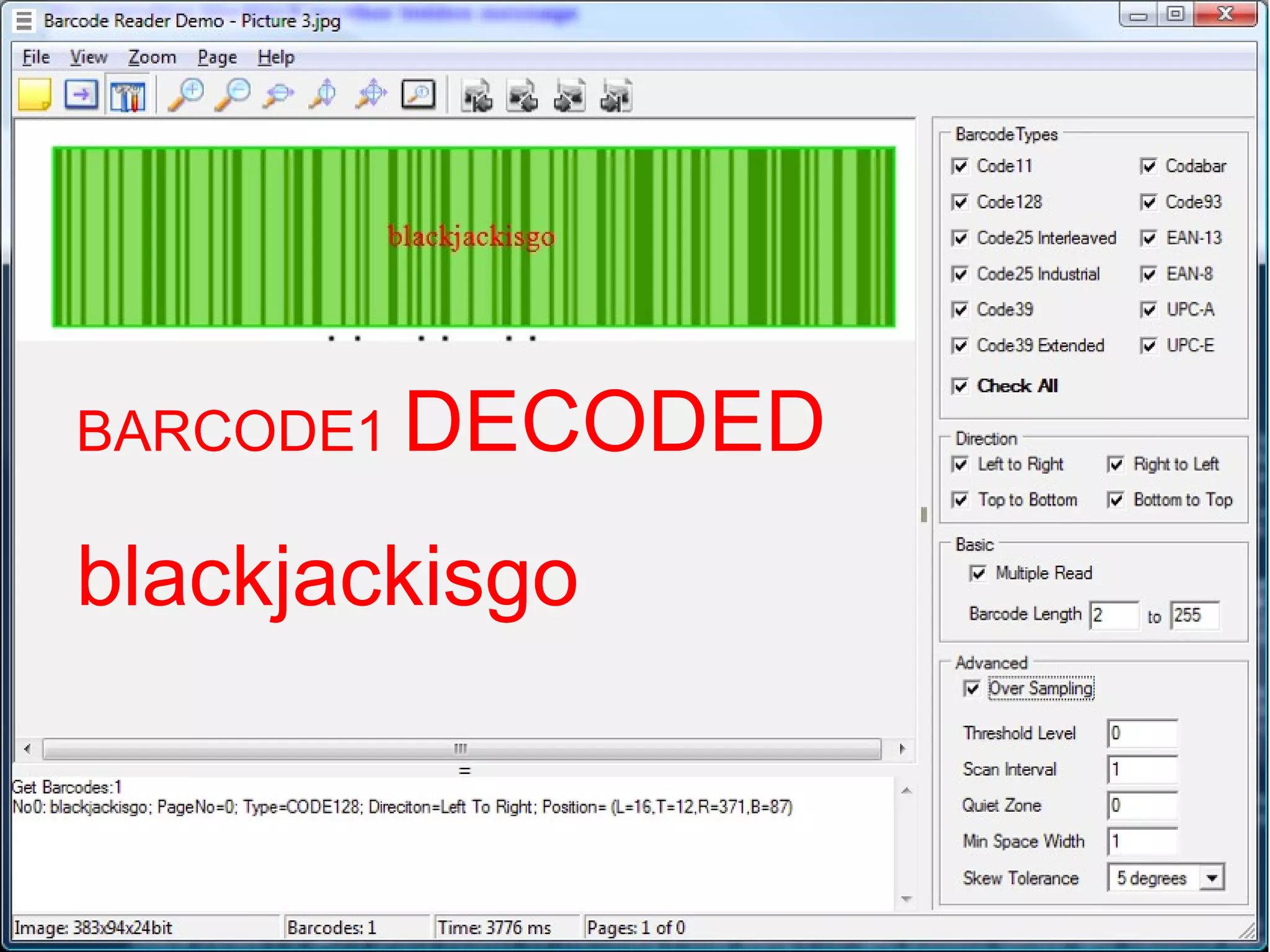1270x952 pixels.
Task: Click the actual size zoom icon
Action: click(419, 95)
